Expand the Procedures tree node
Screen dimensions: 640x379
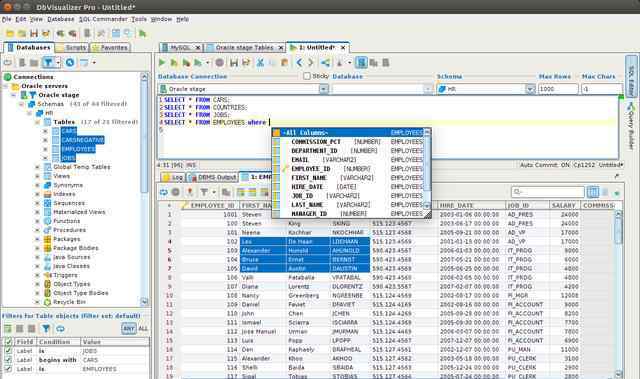(38, 230)
